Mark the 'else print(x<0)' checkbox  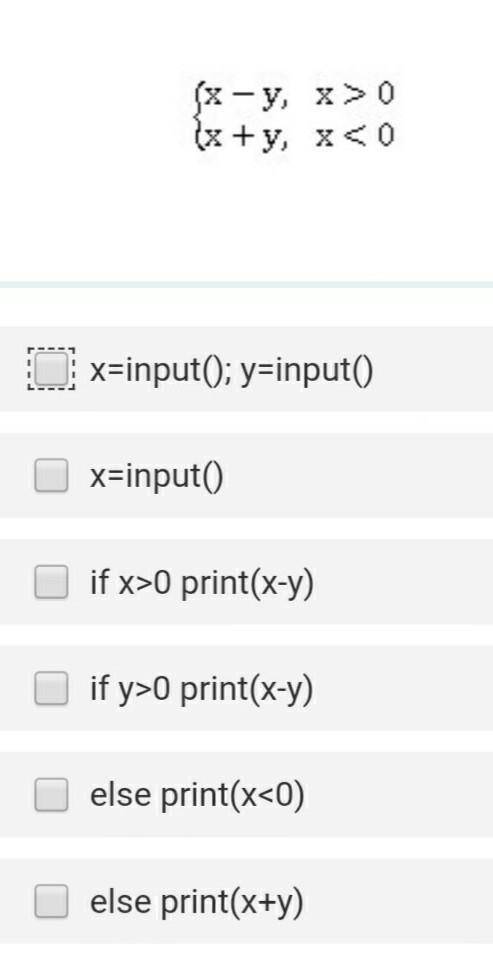[x=51, y=795]
